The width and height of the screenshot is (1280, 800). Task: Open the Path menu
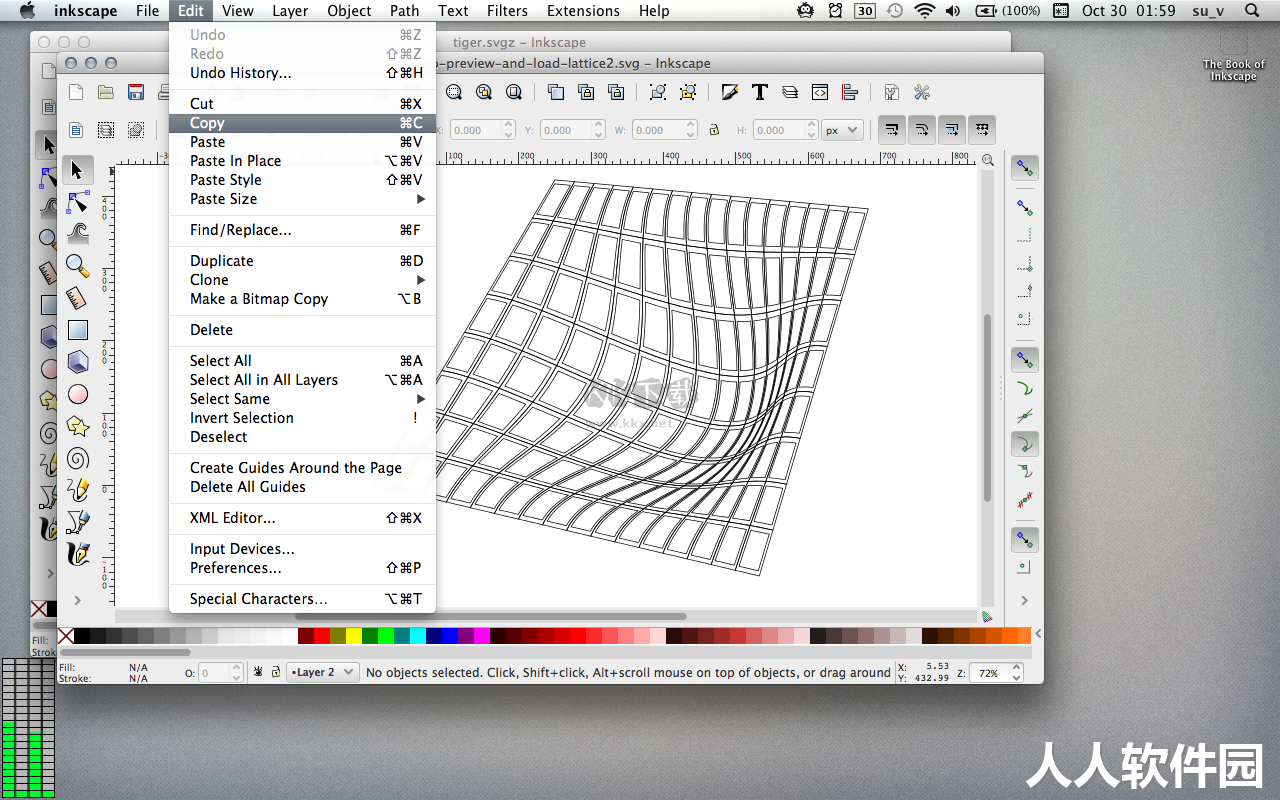click(405, 11)
